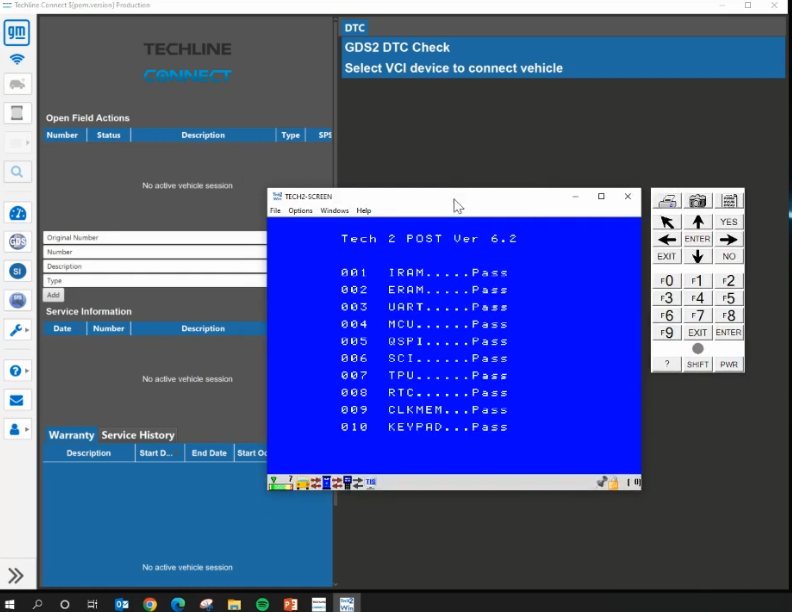Click the Type input field
This screenshot has height=612, width=792.
point(155,280)
